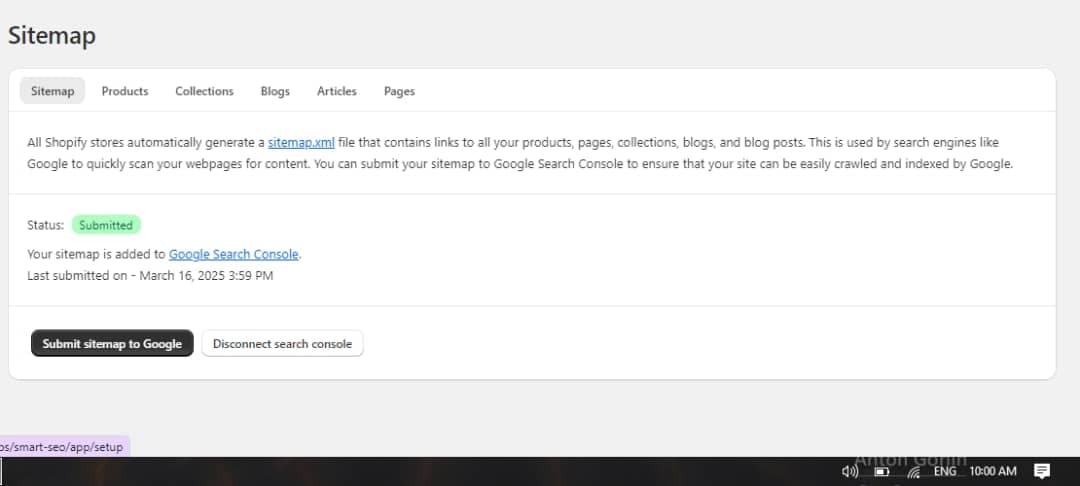
Task: Go to the Blogs tab
Action: [275, 91]
